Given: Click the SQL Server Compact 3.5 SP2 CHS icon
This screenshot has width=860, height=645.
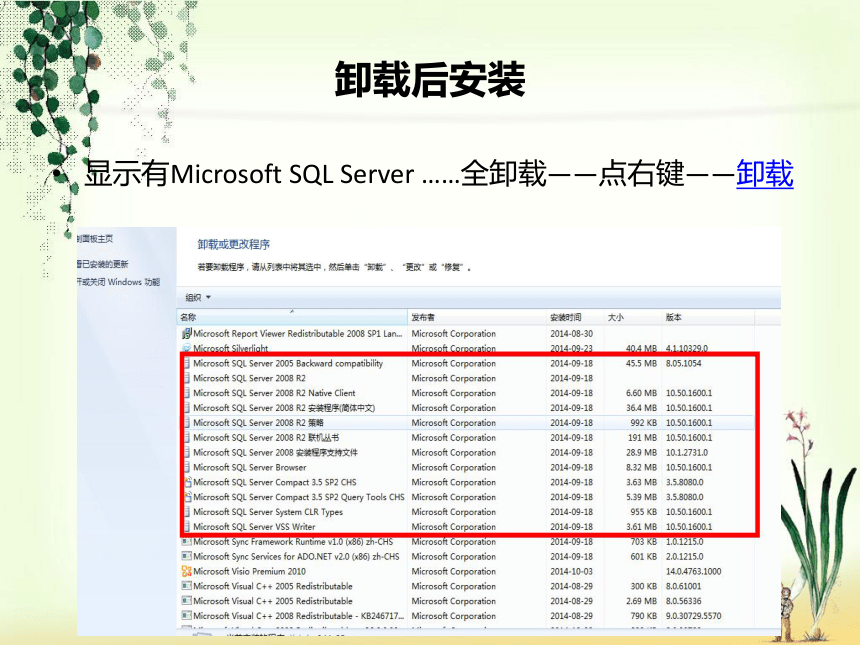Looking at the screenshot, I should click(x=186, y=482).
